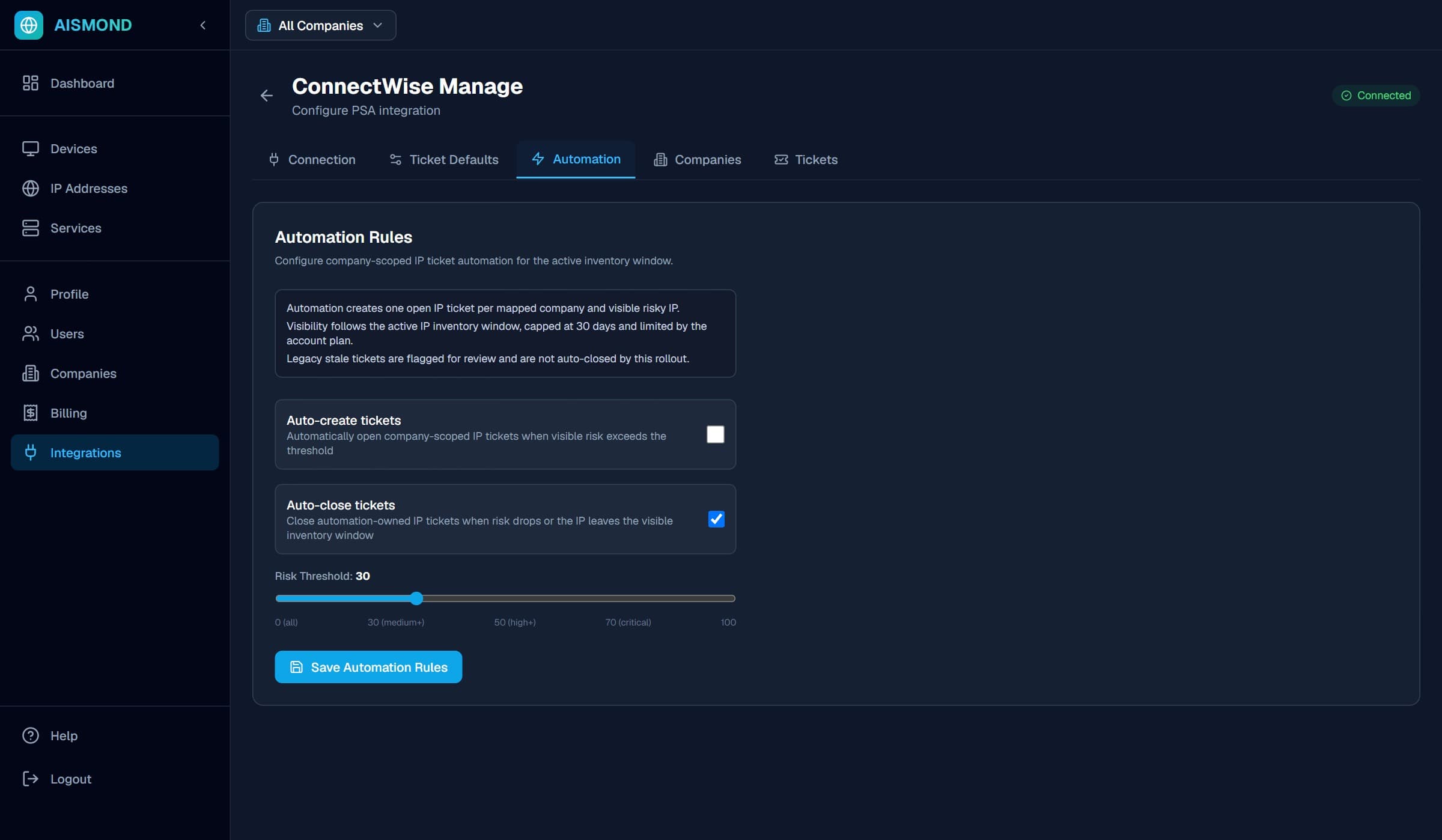This screenshot has width=1442, height=840.
Task: Click the Integrations plug icon
Action: point(31,452)
